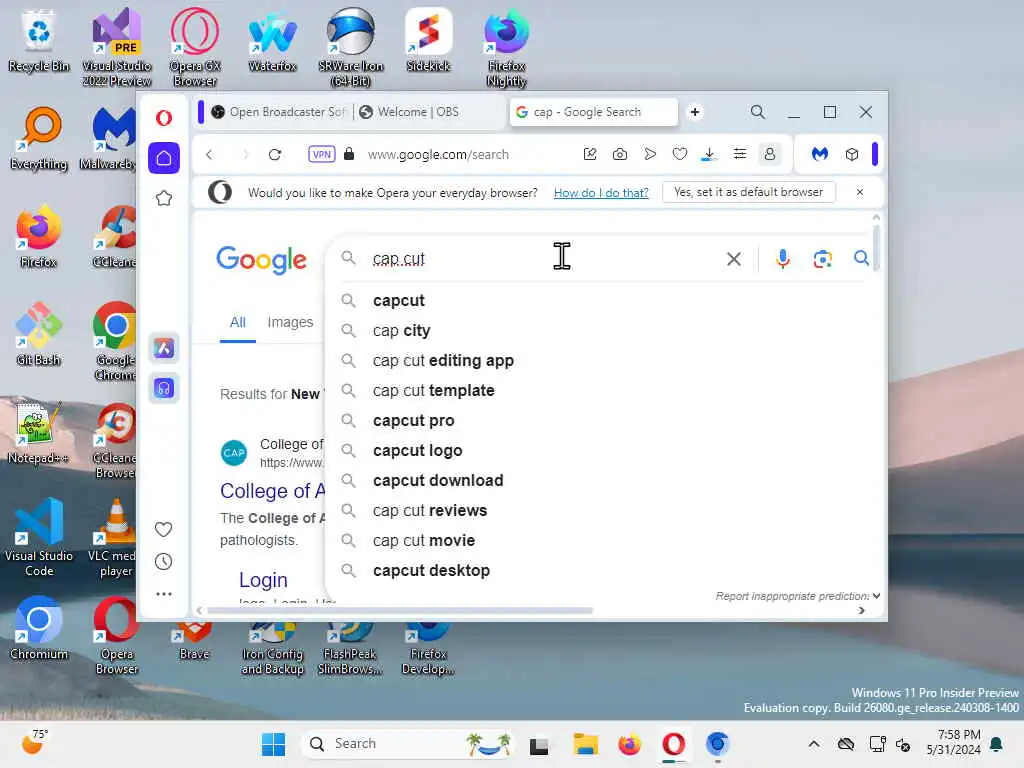The height and width of the screenshot is (768, 1024).
Task: Go back to the previous page
Action: 209,155
